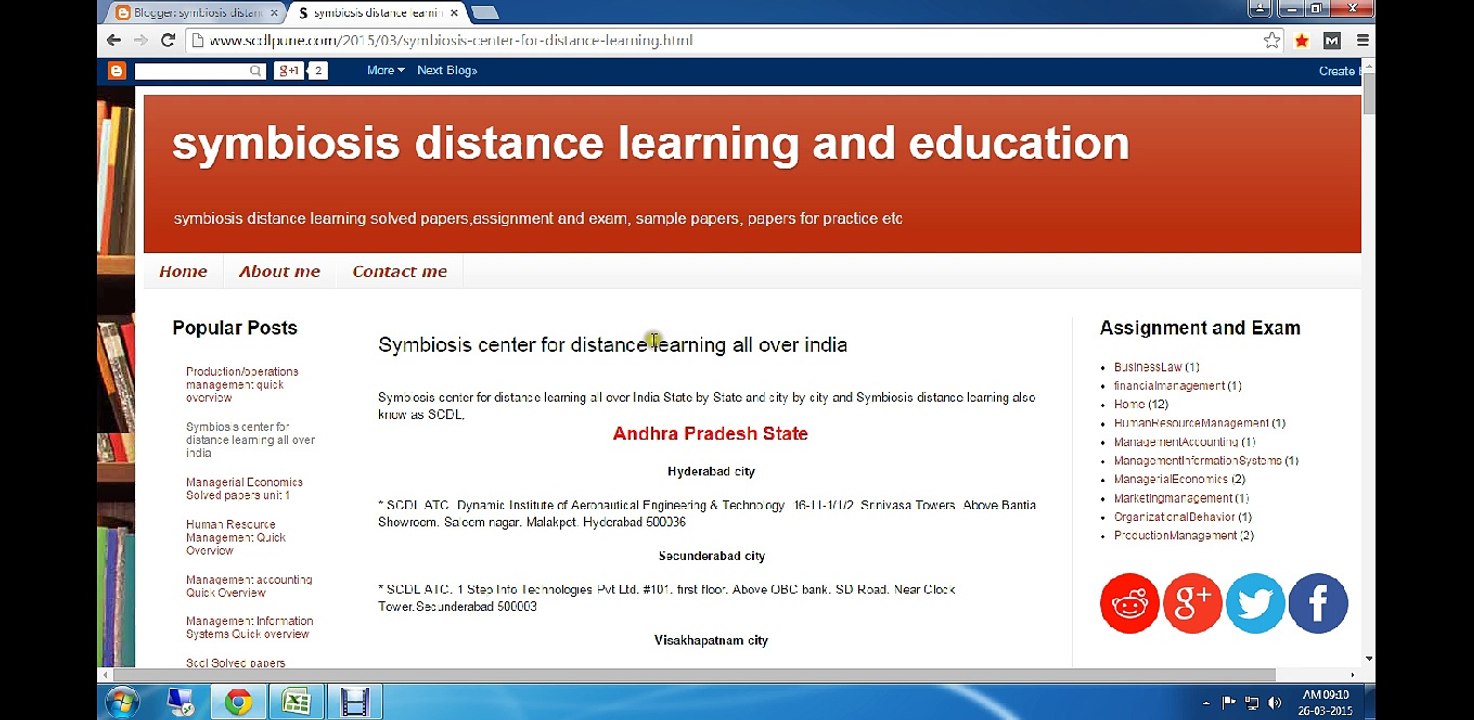The height and width of the screenshot is (720, 1474).
Task: Open the Contact me page tab
Action: click(x=400, y=271)
